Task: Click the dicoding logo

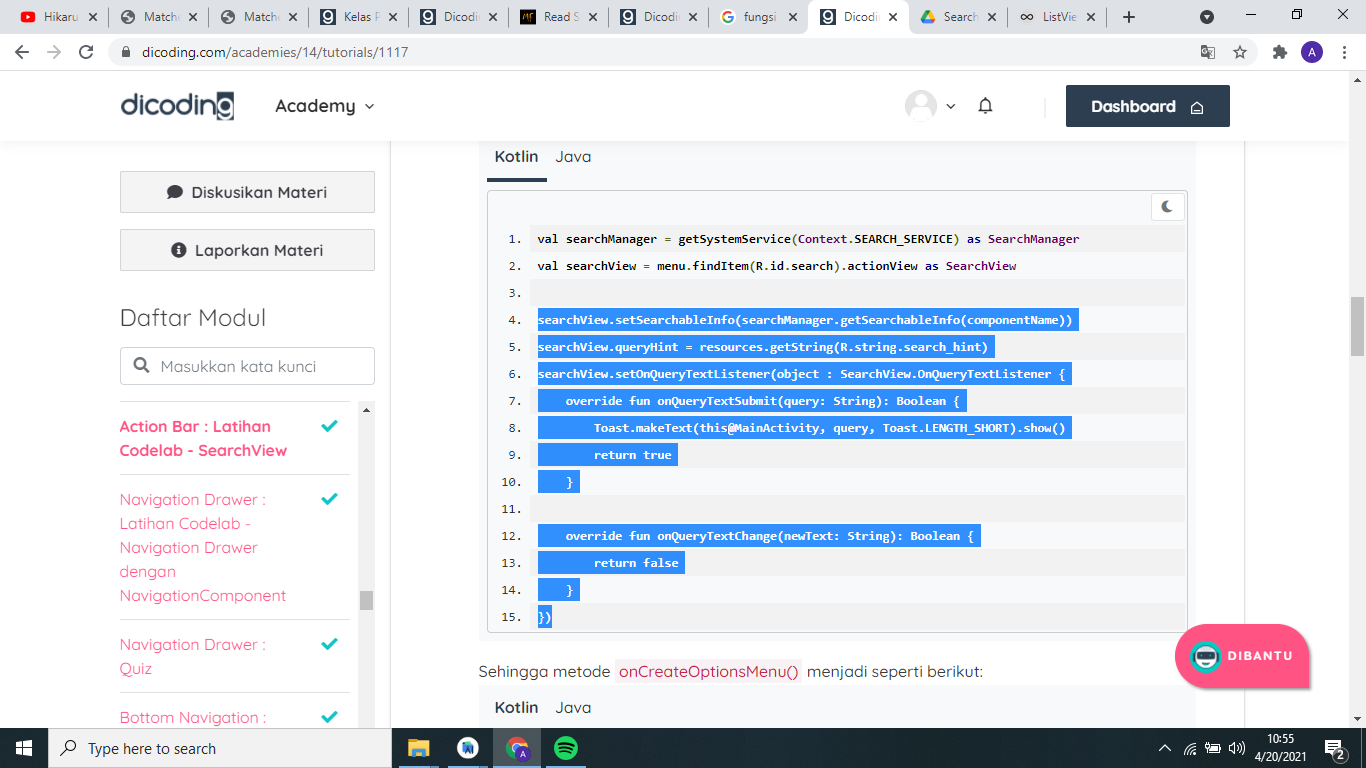Action: [176, 106]
